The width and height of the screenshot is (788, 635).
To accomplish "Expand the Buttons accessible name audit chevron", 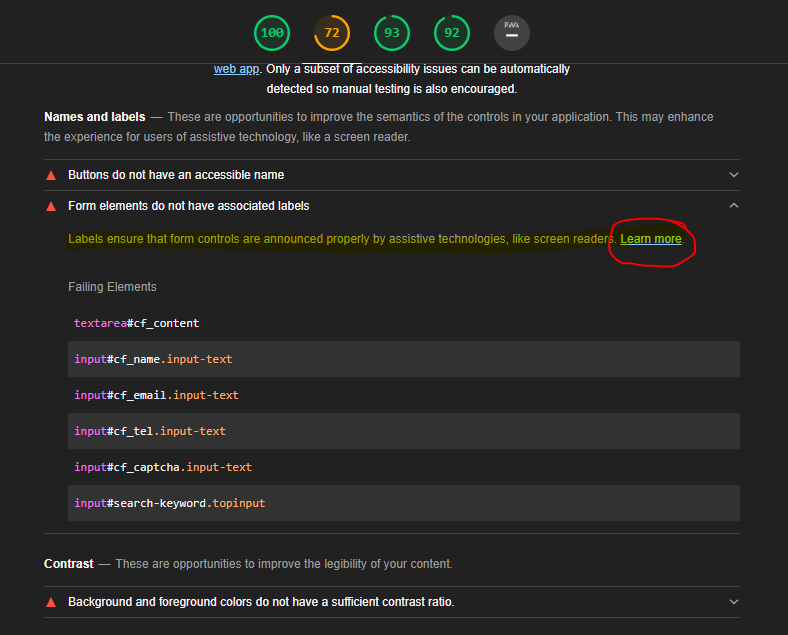I will pyautogui.click(x=733, y=175).
